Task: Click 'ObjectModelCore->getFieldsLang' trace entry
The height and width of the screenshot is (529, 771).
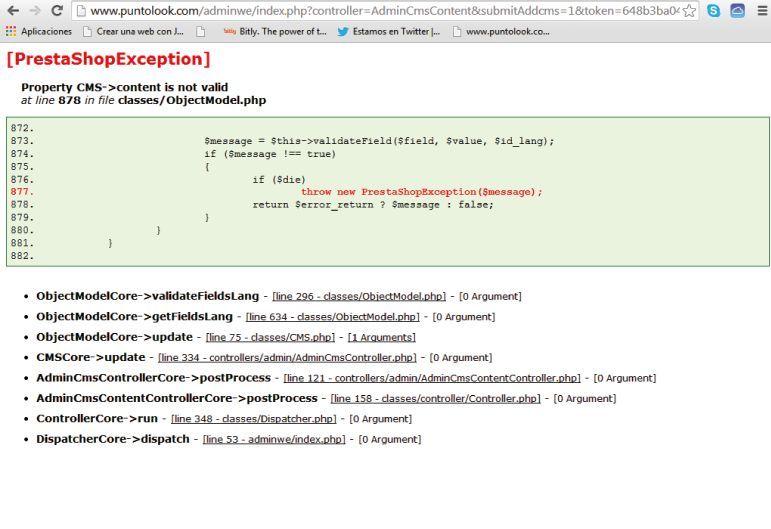Action: pos(134,317)
